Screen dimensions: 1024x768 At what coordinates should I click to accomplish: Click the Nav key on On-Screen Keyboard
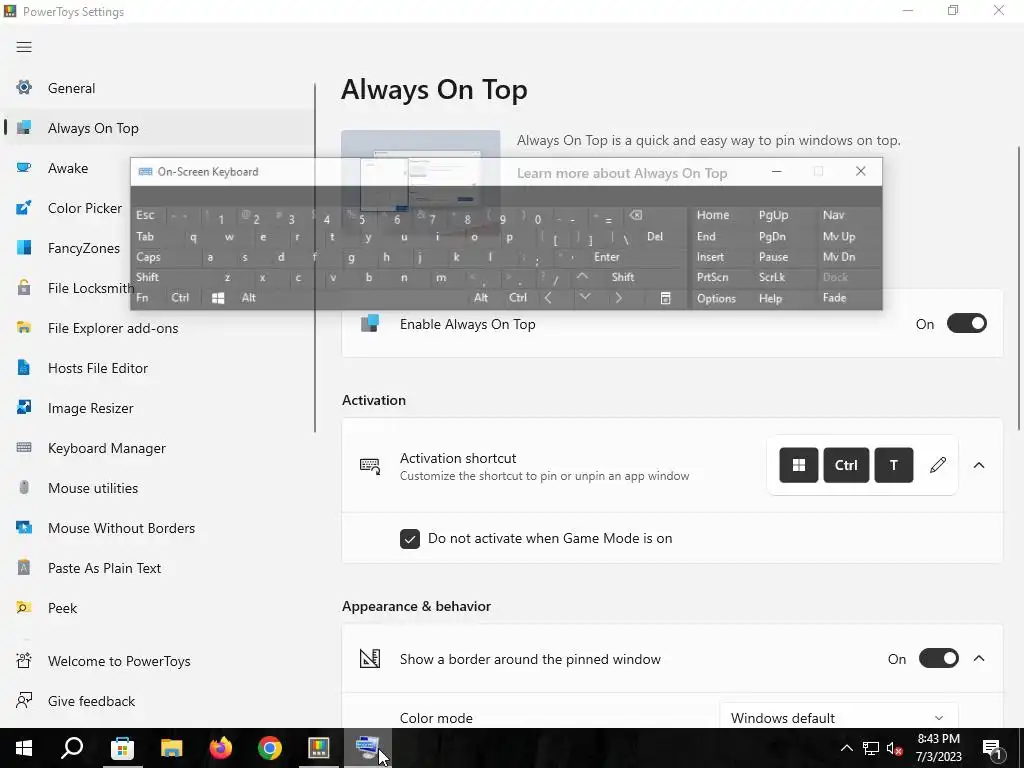coord(833,215)
